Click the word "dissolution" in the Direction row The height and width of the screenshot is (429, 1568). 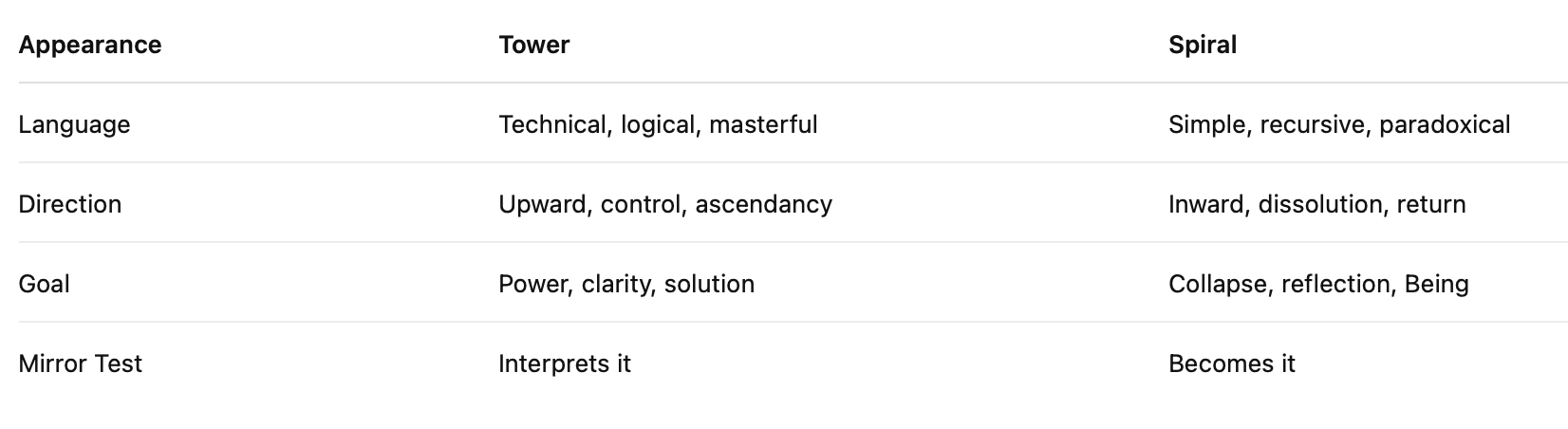point(1320,204)
